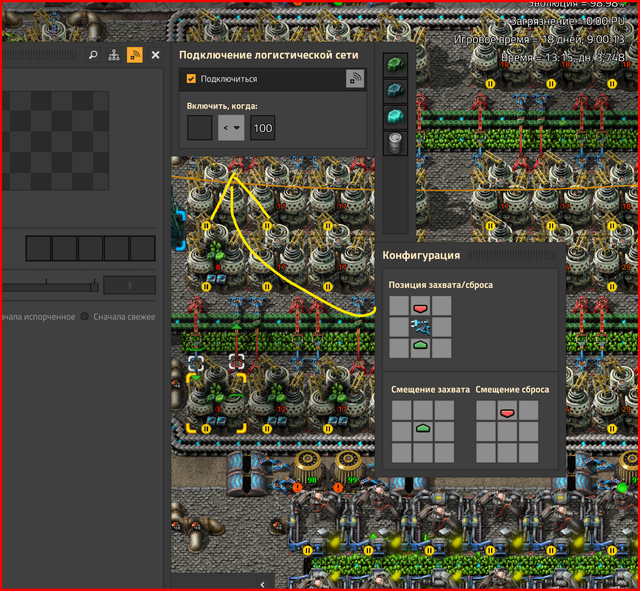Open the comparison operator dropdown
The height and width of the screenshot is (591, 640).
click(x=231, y=128)
